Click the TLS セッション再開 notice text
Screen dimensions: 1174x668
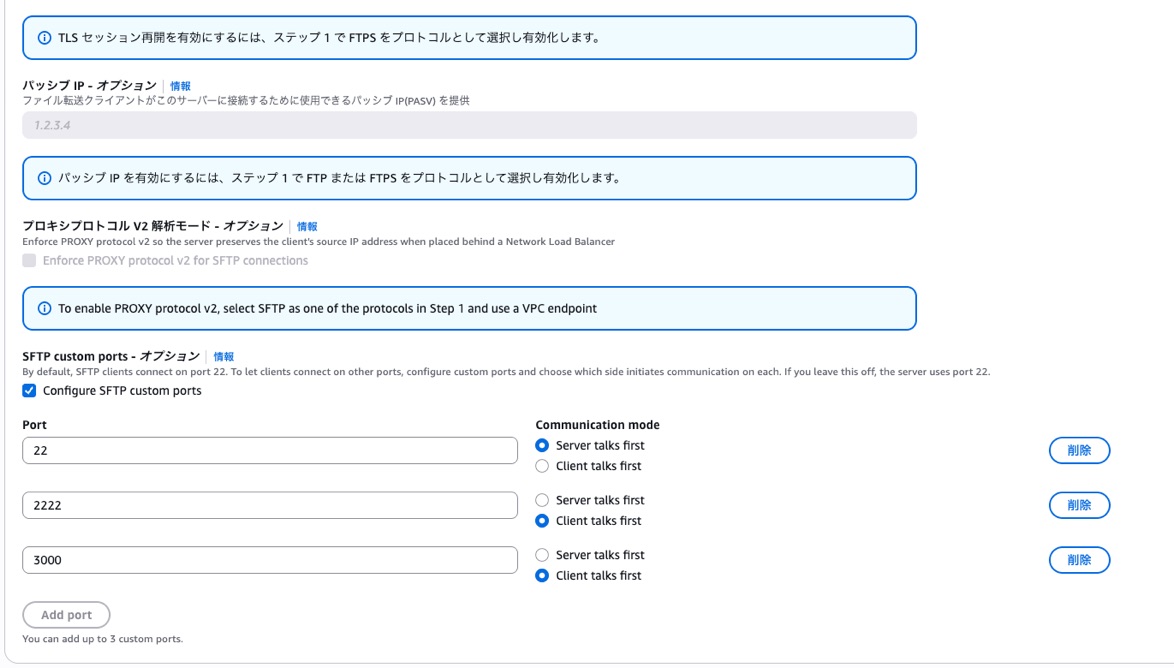(330, 37)
